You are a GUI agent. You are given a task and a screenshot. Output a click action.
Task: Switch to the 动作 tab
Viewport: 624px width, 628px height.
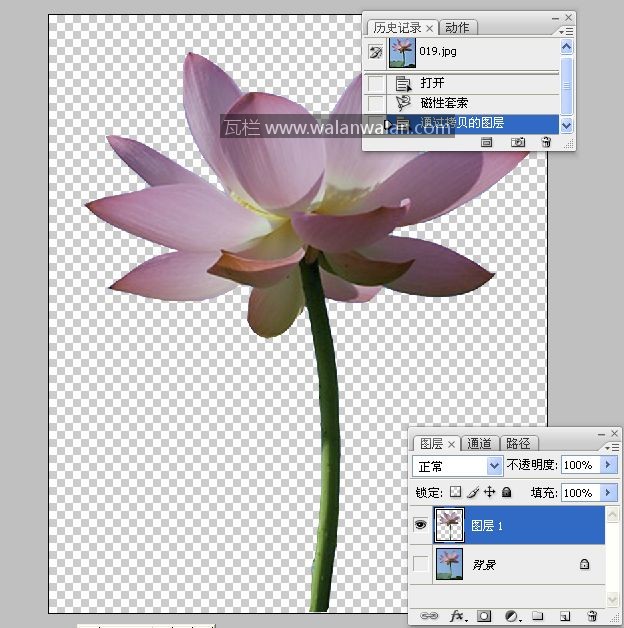tap(457, 28)
